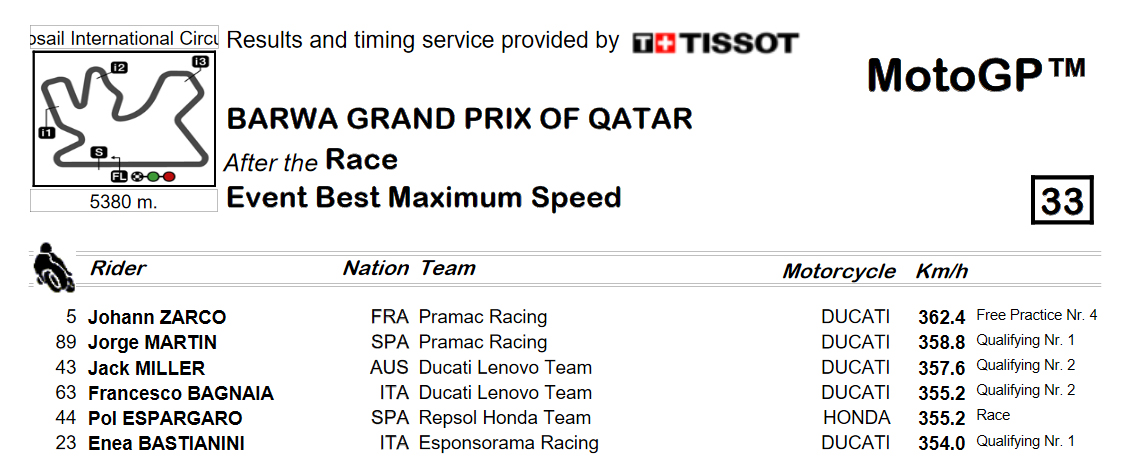The height and width of the screenshot is (460, 1138).
Task: Click the i2 sector marker on track map
Action: (119, 67)
